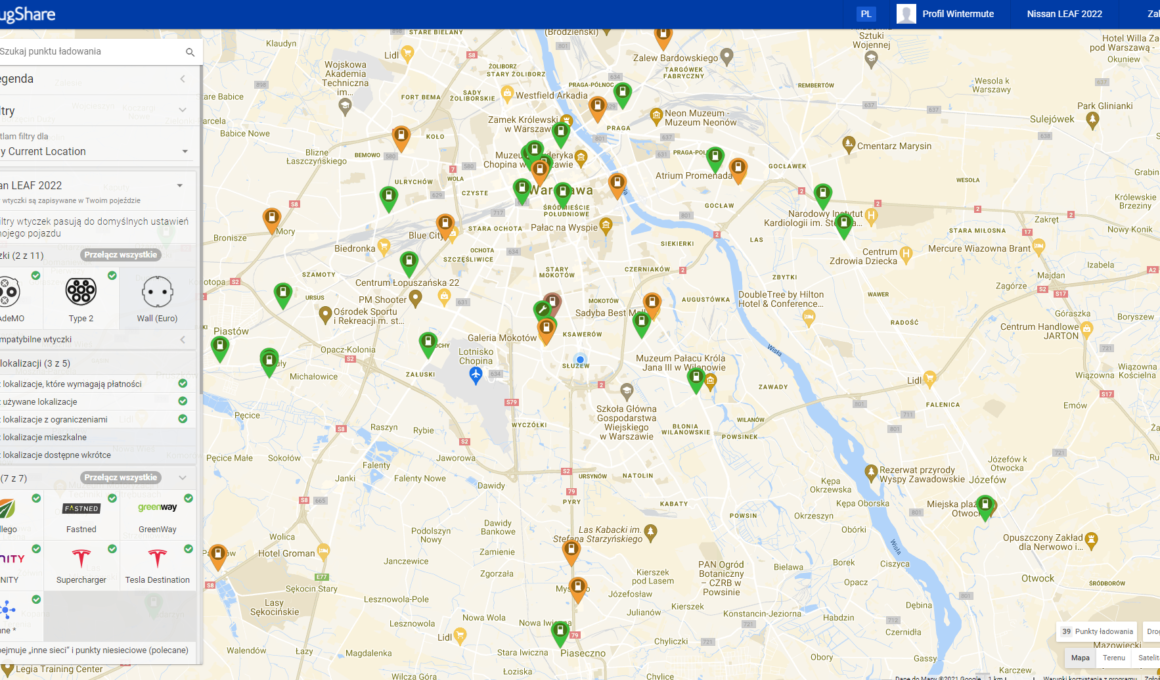
Task: Click the search magnifier icon
Action: (x=190, y=52)
